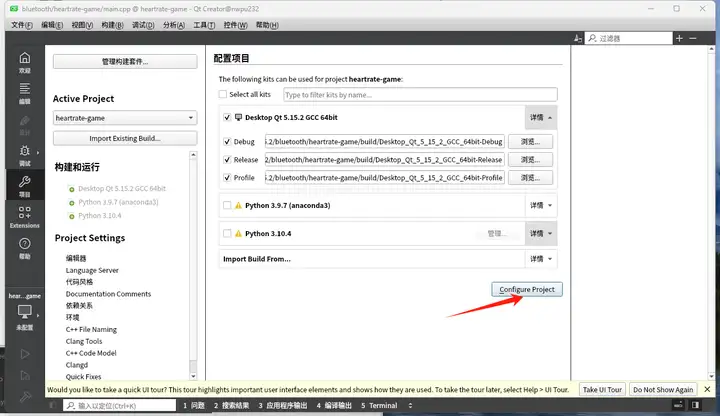720x416 pixels.
Task: Click Do Not Show Again button
Action: pos(663,389)
